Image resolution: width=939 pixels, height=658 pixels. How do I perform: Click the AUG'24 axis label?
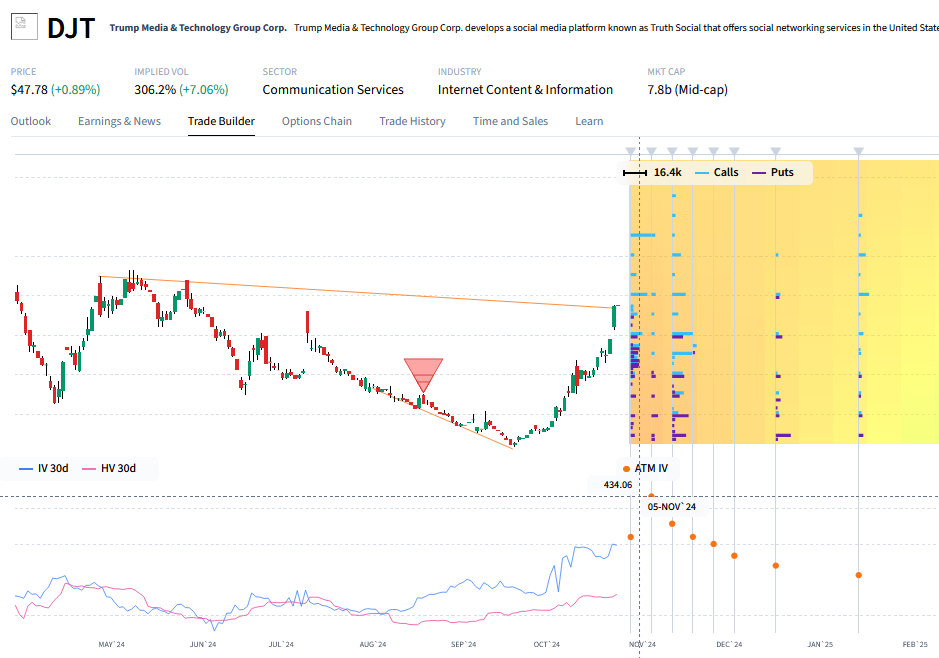[372, 644]
